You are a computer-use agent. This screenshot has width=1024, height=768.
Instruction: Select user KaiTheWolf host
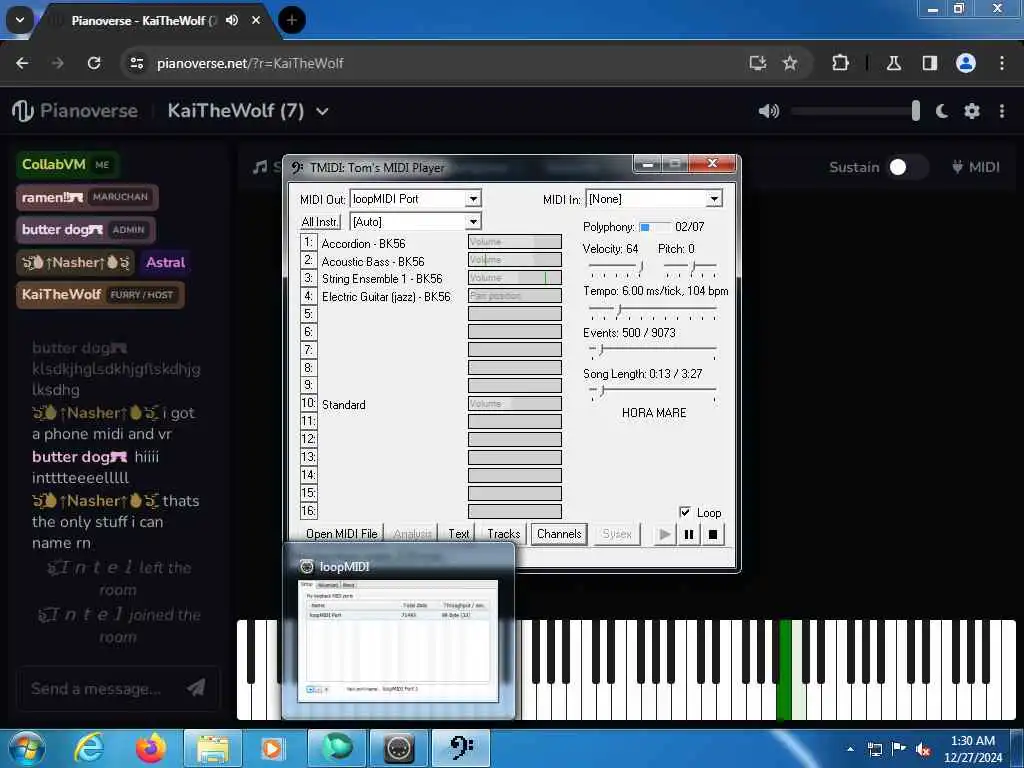pyautogui.click(x=100, y=295)
